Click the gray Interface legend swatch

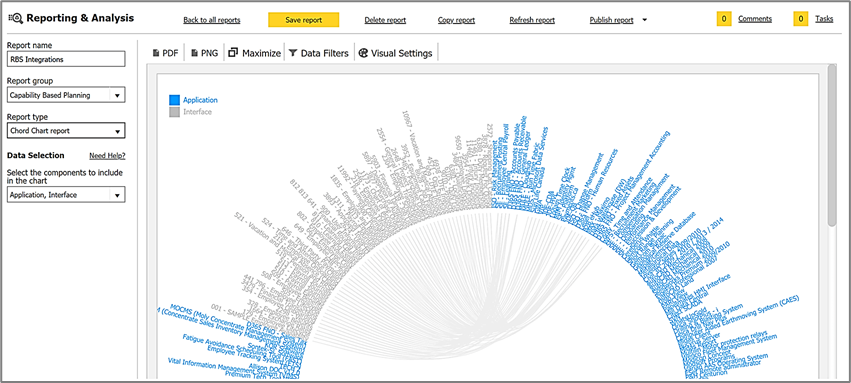coord(174,112)
